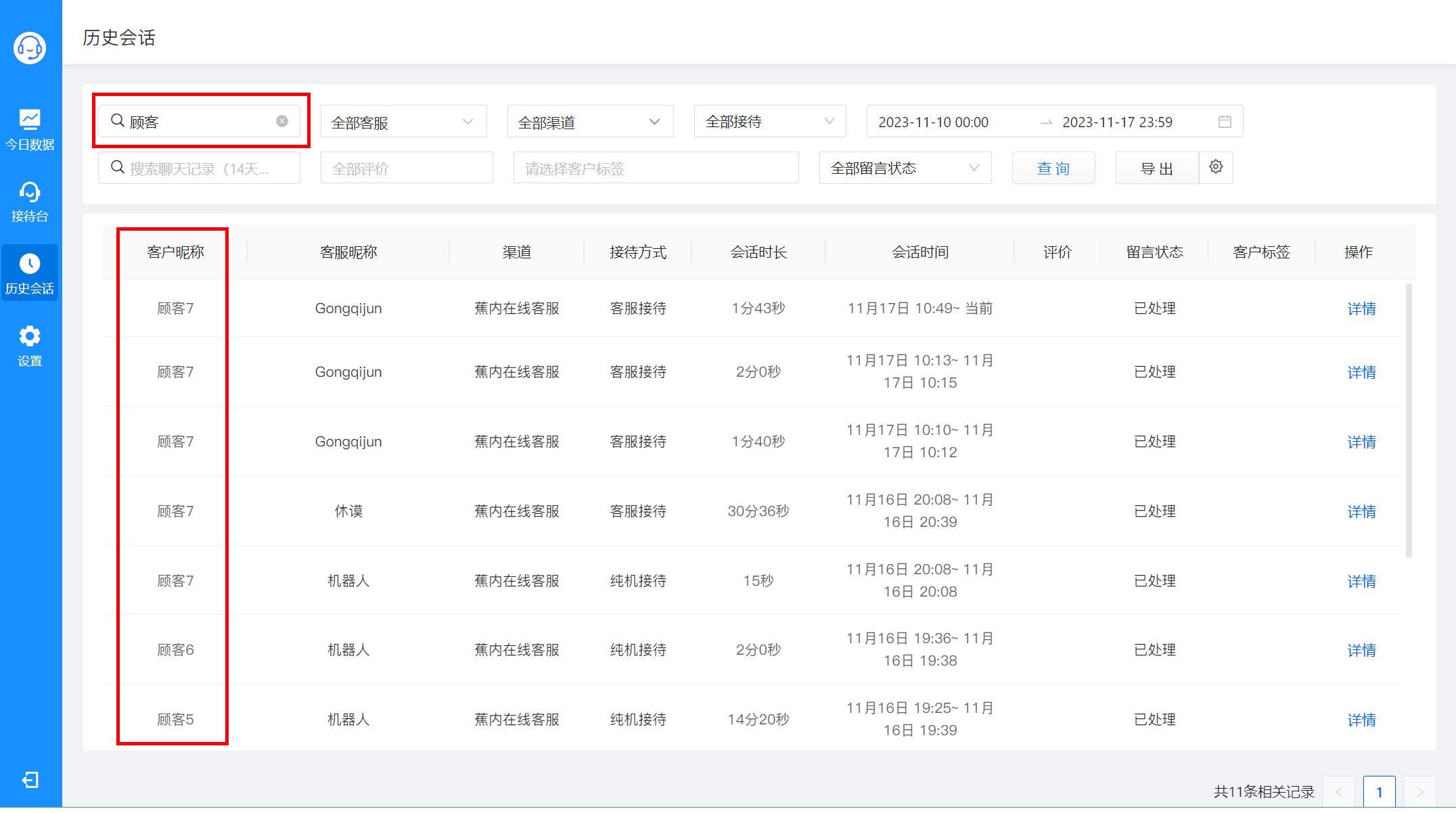The image size is (1456, 813).
Task: Click the customer service headset logo
Action: click(x=30, y=48)
